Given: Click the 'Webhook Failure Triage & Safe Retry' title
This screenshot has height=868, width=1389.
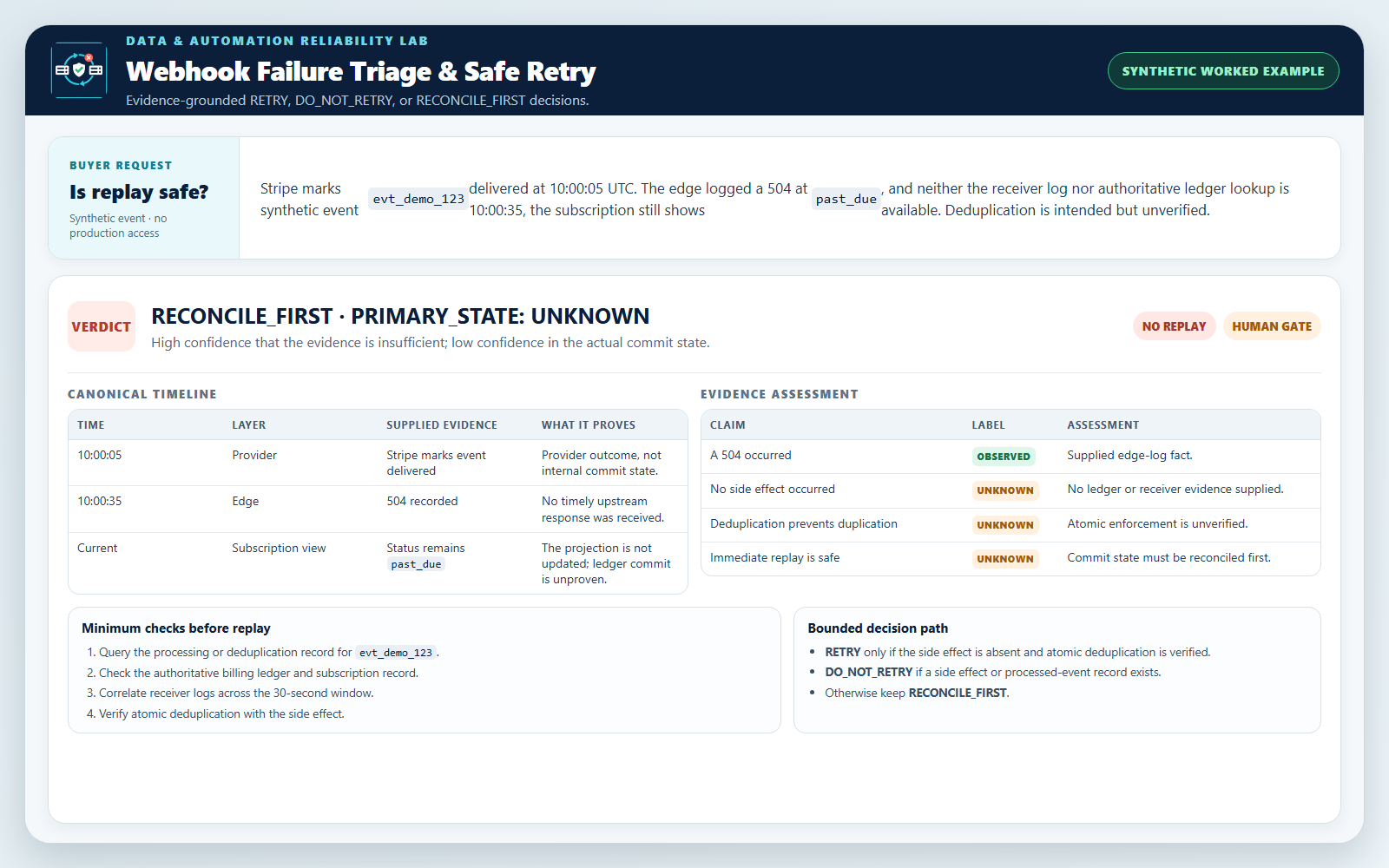Looking at the screenshot, I should click(361, 71).
